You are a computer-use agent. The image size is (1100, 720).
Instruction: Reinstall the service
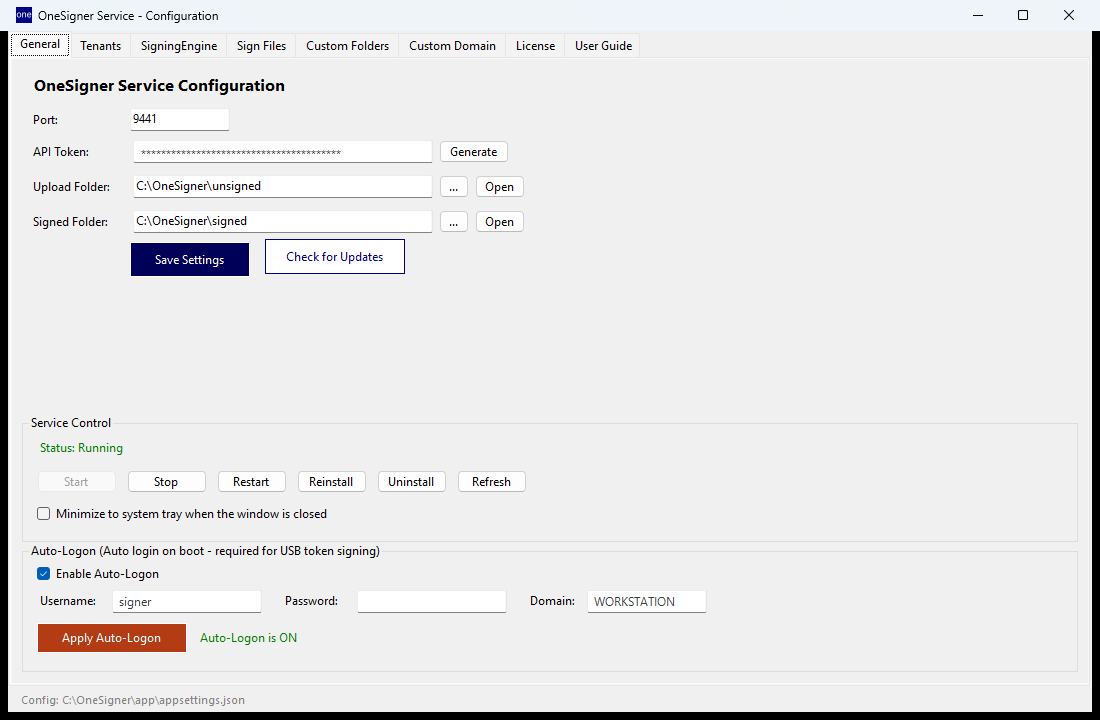[331, 481]
